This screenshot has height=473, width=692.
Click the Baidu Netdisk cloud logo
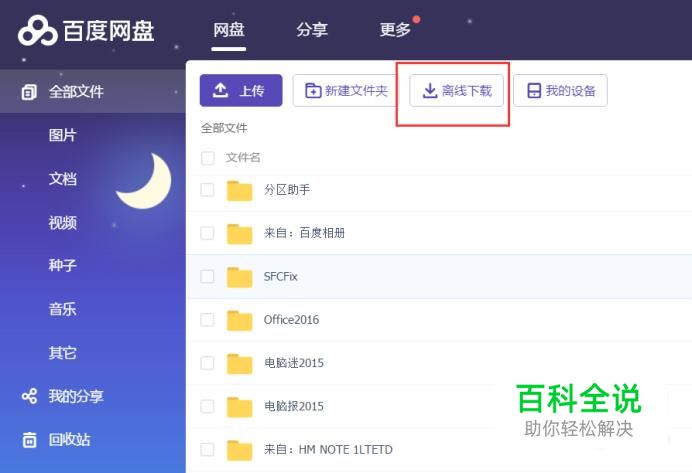pos(38,30)
